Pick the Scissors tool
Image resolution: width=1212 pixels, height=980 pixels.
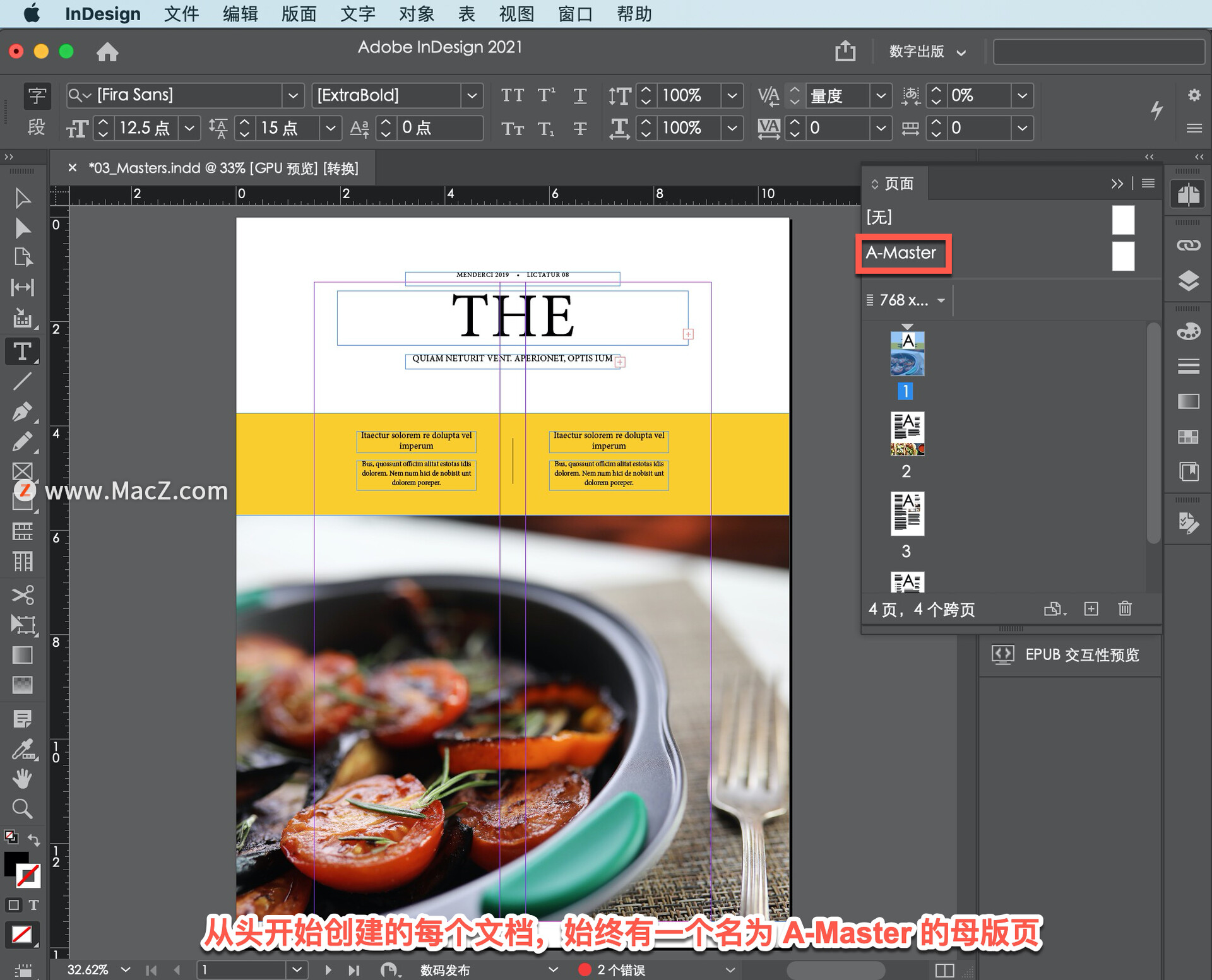[23, 594]
